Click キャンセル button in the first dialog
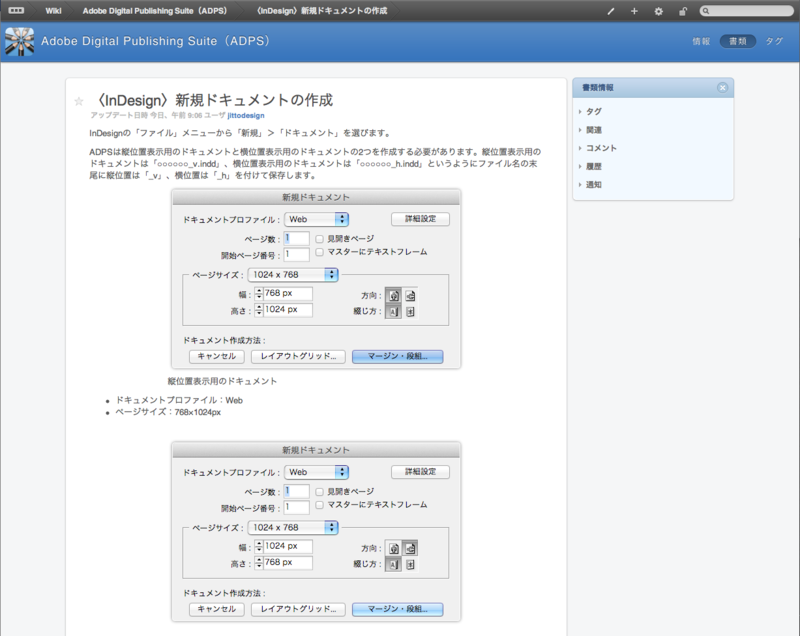Screen dimensions: 800x636 click(216, 356)
